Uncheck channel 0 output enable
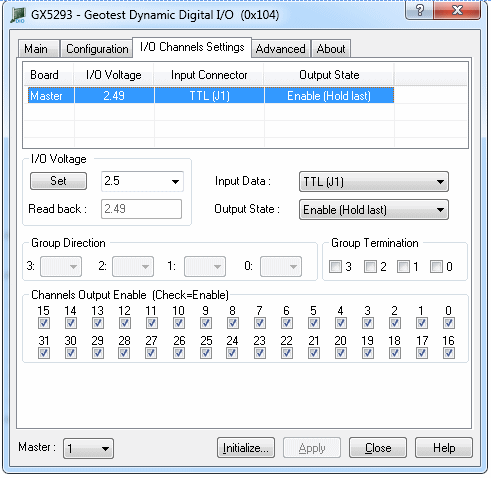The image size is (491, 478). (449, 323)
